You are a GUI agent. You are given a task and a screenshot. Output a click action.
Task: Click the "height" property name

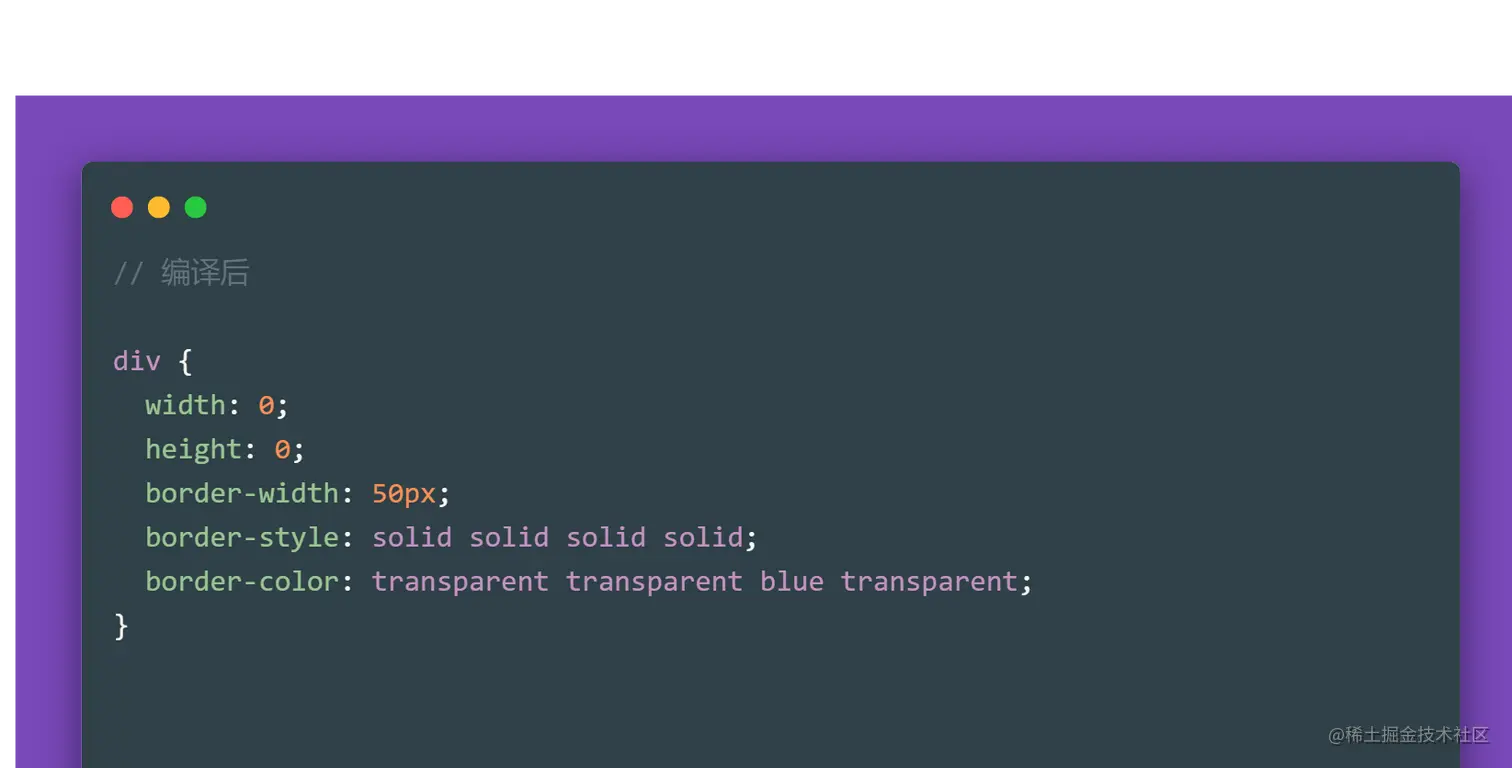(193, 449)
